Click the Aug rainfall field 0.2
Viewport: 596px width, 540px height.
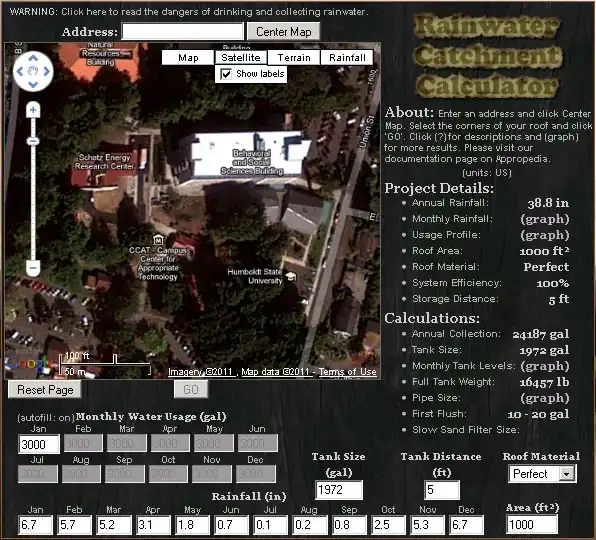310,525
